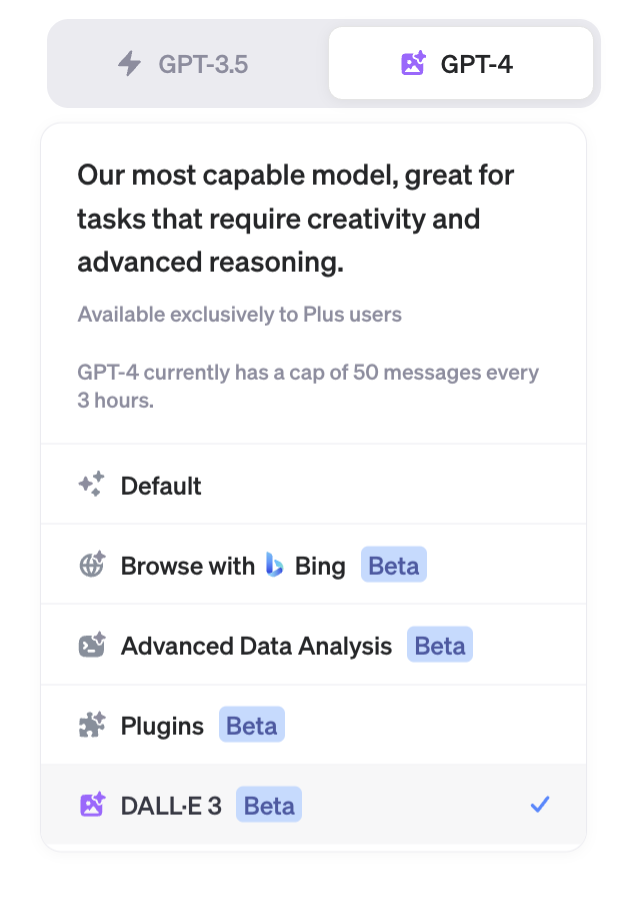Image resolution: width=628 pixels, height=910 pixels.
Task: Click the purple GPT-4 sparkle icon
Action: [x=413, y=65]
